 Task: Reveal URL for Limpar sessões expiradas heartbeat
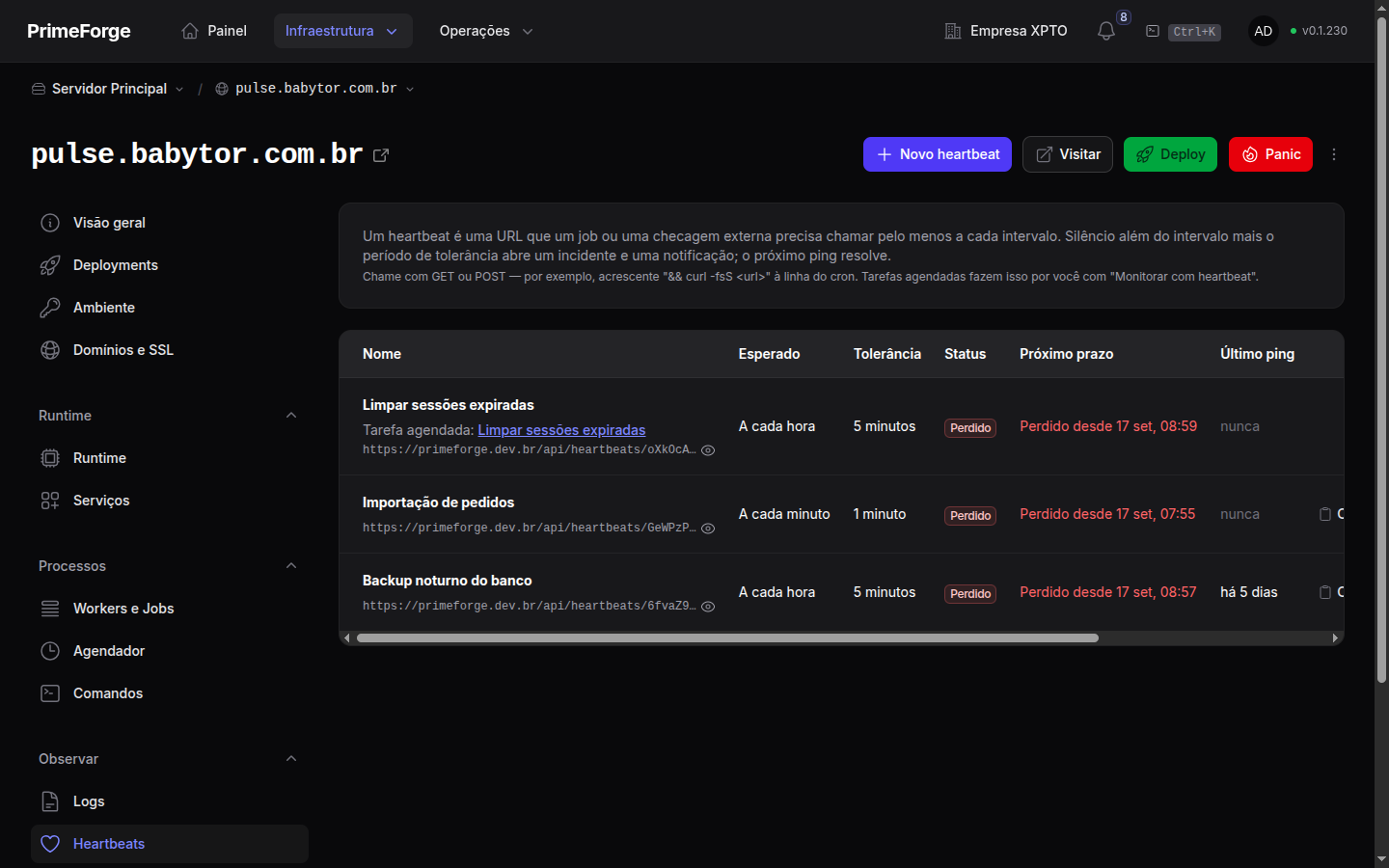[708, 450]
